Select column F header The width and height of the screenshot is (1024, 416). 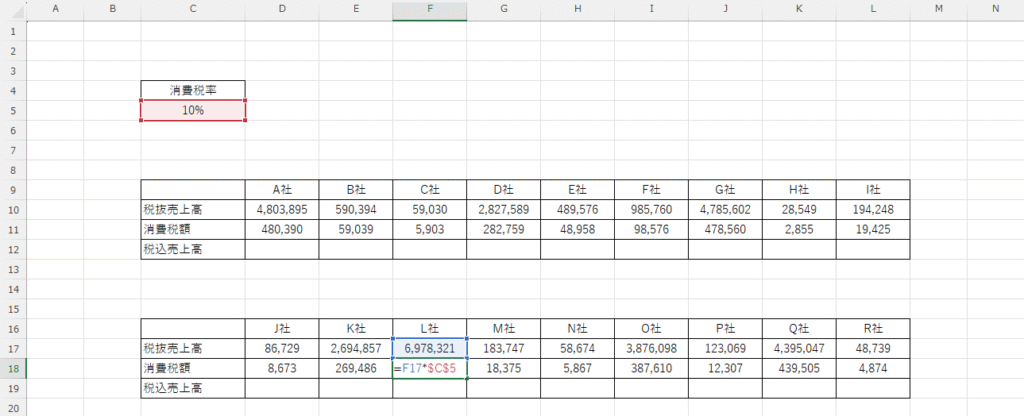coord(429,9)
